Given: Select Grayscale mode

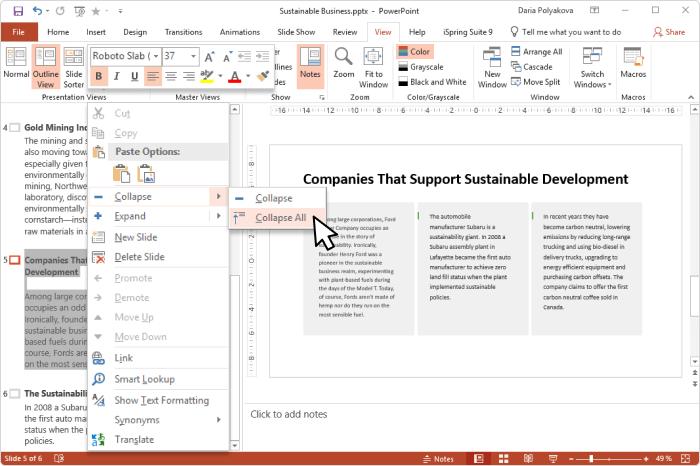Looking at the screenshot, I should tap(421, 67).
